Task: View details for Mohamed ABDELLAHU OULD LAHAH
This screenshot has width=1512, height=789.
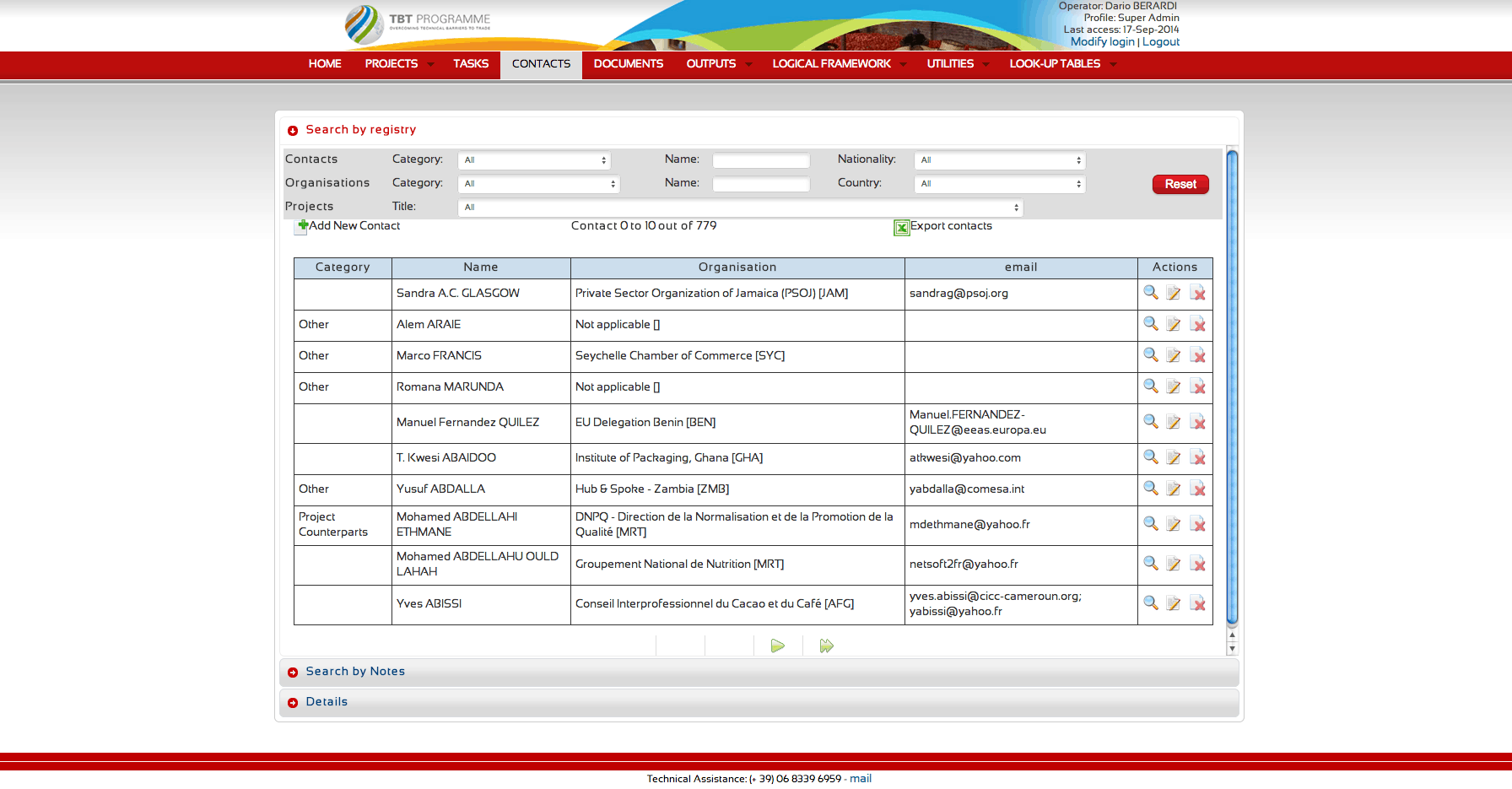Action: 1151,564
